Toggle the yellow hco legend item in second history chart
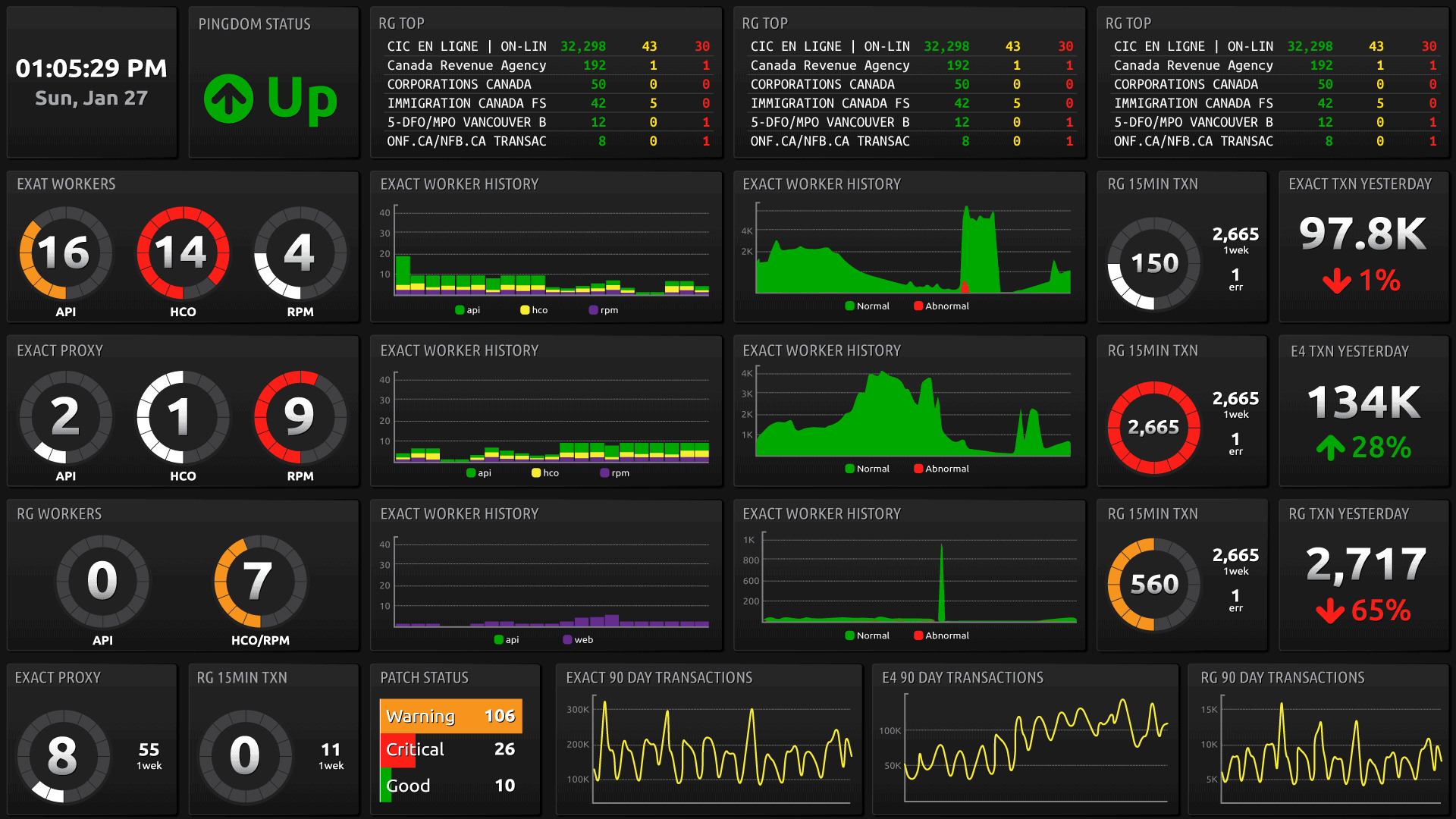The width and height of the screenshot is (1456, 819). point(545,473)
